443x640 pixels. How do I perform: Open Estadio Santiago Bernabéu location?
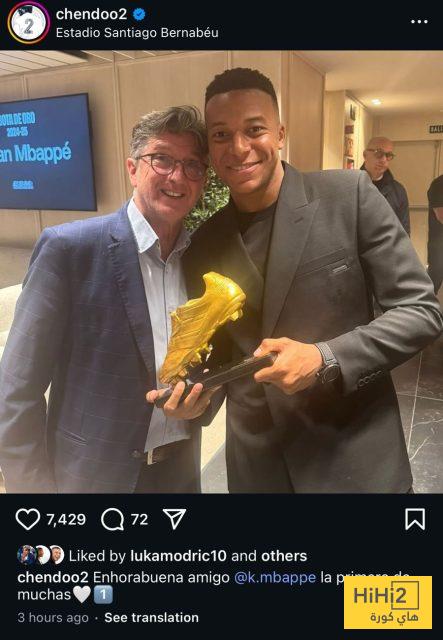(137, 33)
